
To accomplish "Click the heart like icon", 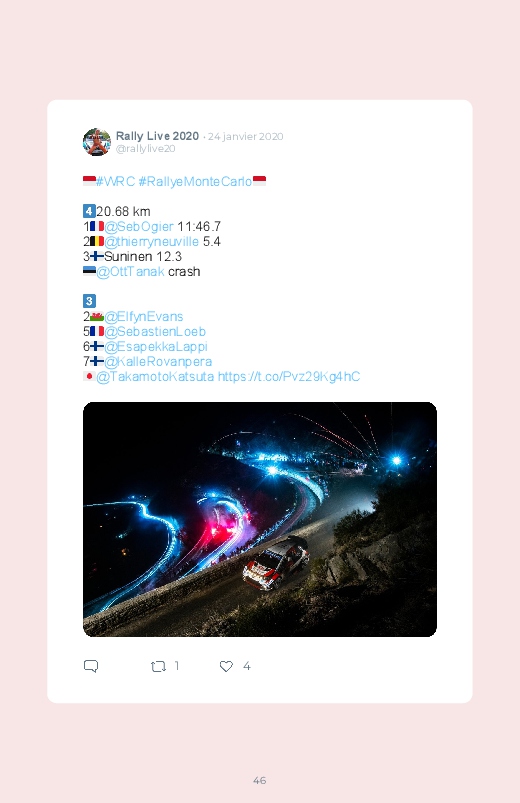I will (x=226, y=666).
